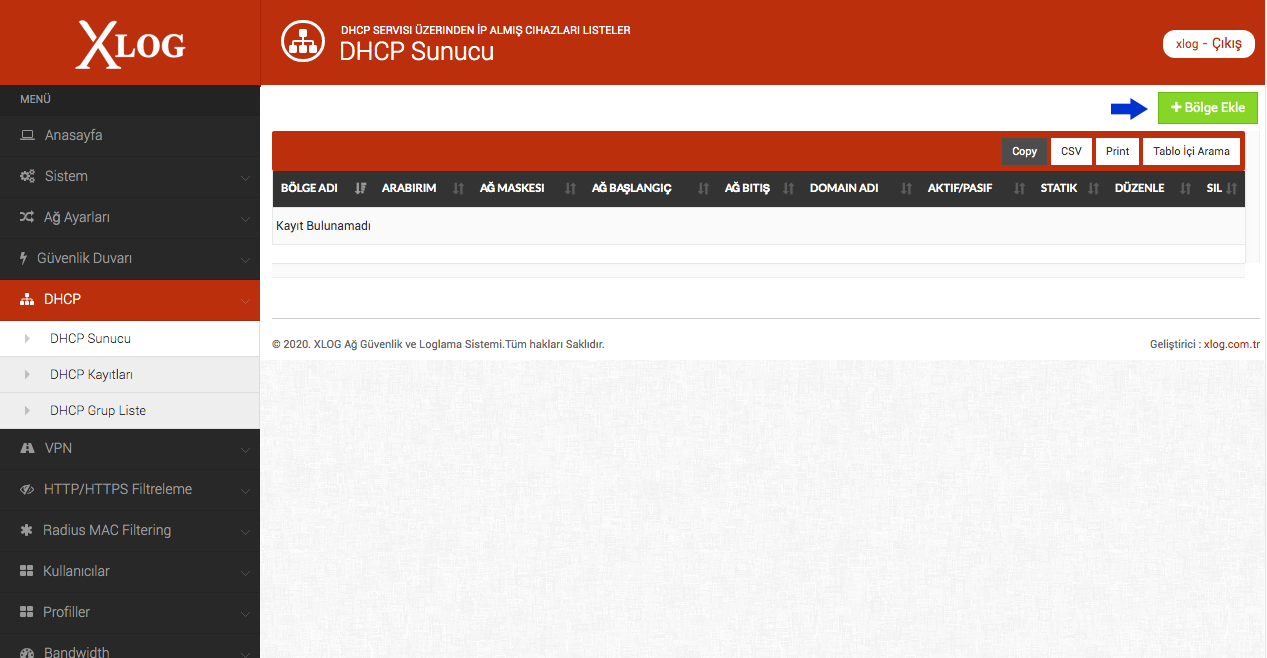Collapse the DHCP menu chevron
1267x658 pixels.
[x=245, y=301]
